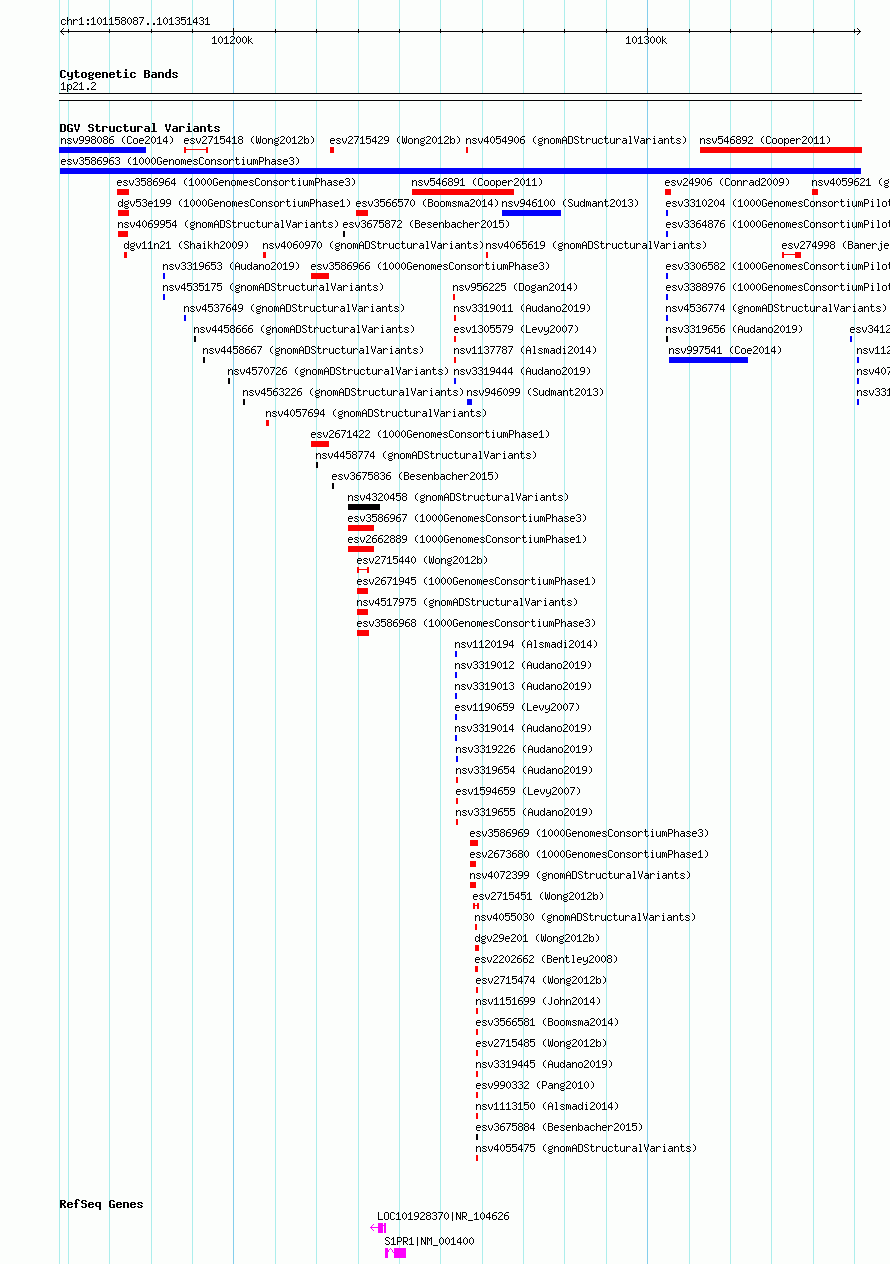This screenshot has height=1264, width=890.
Task: Click esv2202662 (Bentley2008) label
Action: pos(547,960)
